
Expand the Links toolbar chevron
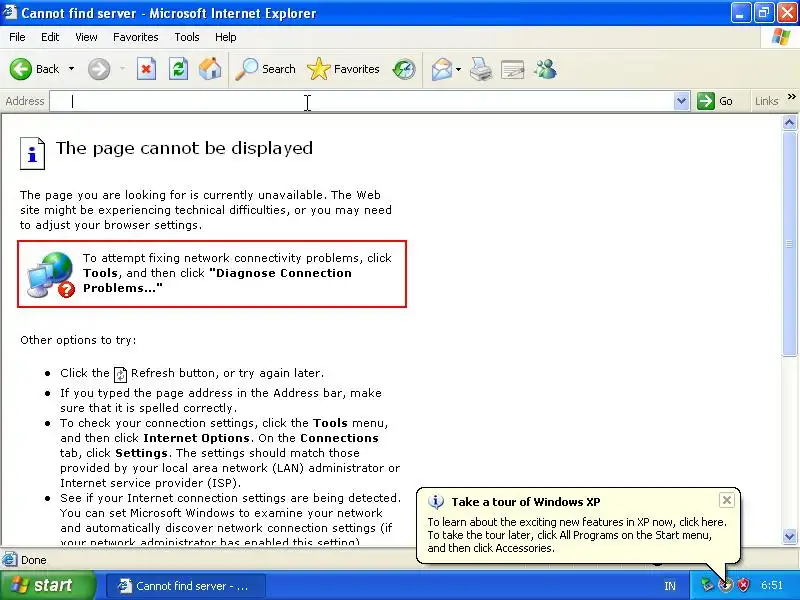click(791, 96)
